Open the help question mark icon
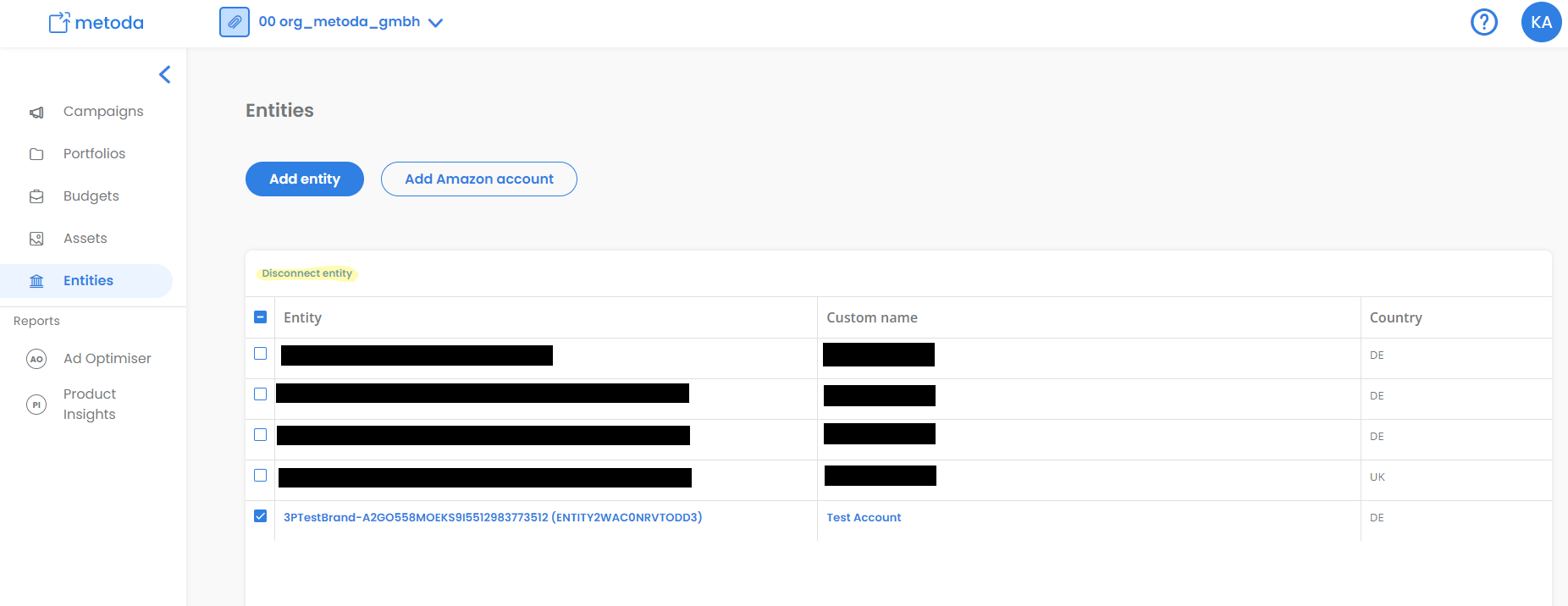The height and width of the screenshot is (606, 1568). pyautogui.click(x=1484, y=22)
